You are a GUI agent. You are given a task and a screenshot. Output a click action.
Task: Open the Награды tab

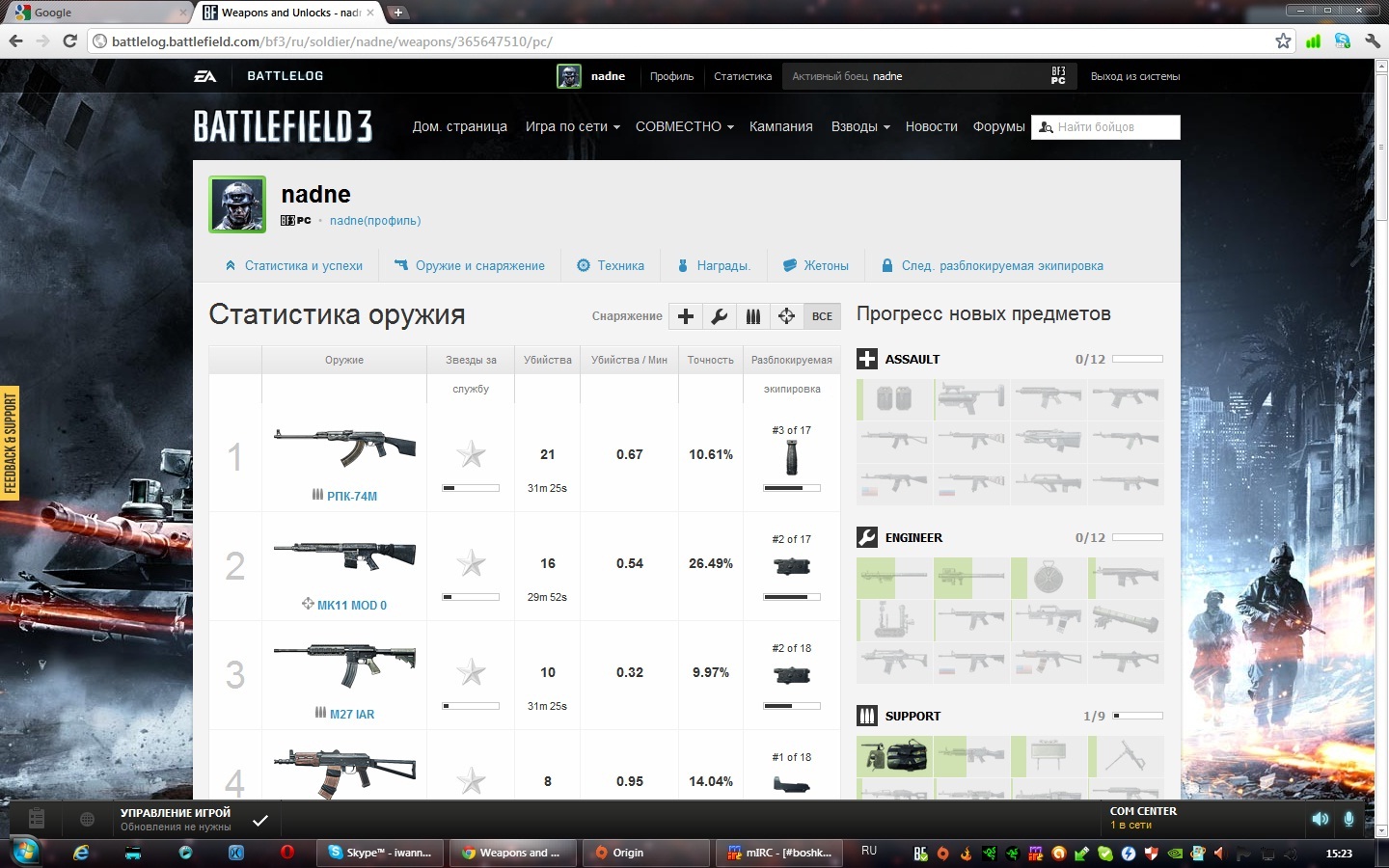coord(714,265)
